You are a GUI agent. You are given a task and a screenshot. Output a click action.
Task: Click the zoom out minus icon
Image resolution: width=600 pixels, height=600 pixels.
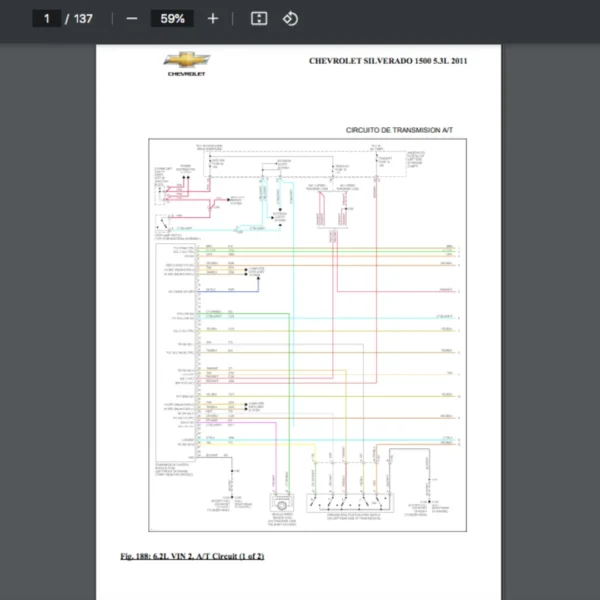click(x=132, y=19)
